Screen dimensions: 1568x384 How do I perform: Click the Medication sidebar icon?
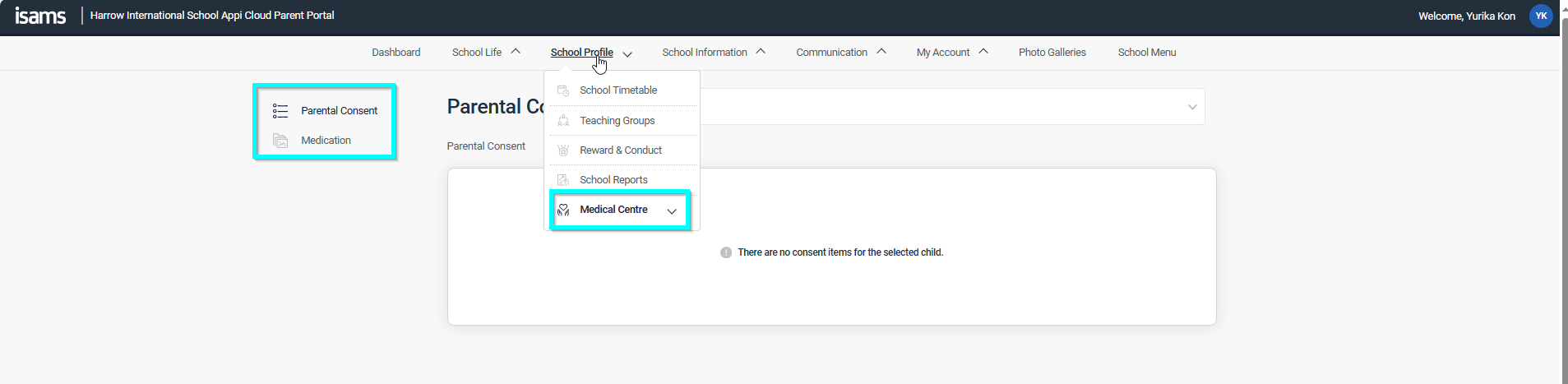[x=280, y=141]
